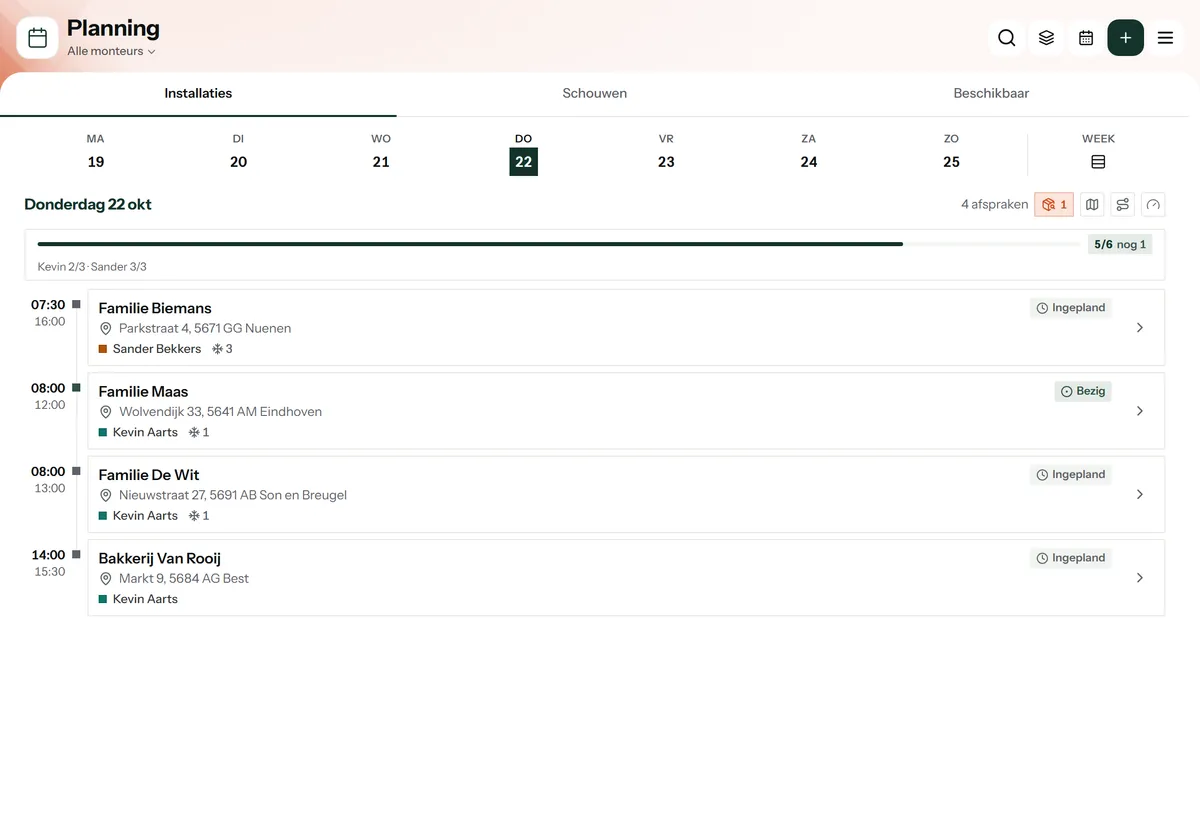Switch to the Installaties tab
The height and width of the screenshot is (834, 1200).
(x=198, y=94)
